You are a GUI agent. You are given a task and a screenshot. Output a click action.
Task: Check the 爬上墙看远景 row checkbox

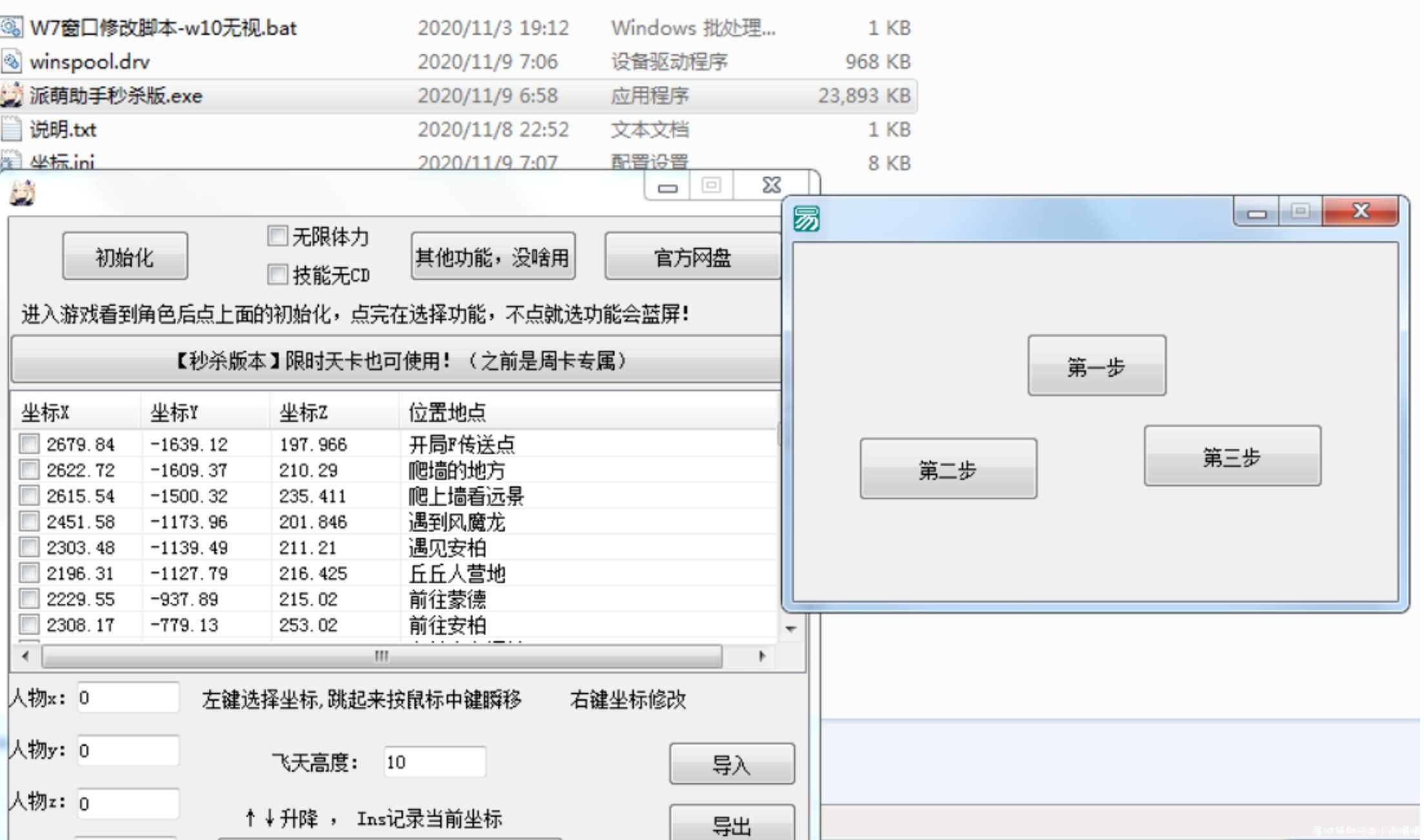[29, 495]
